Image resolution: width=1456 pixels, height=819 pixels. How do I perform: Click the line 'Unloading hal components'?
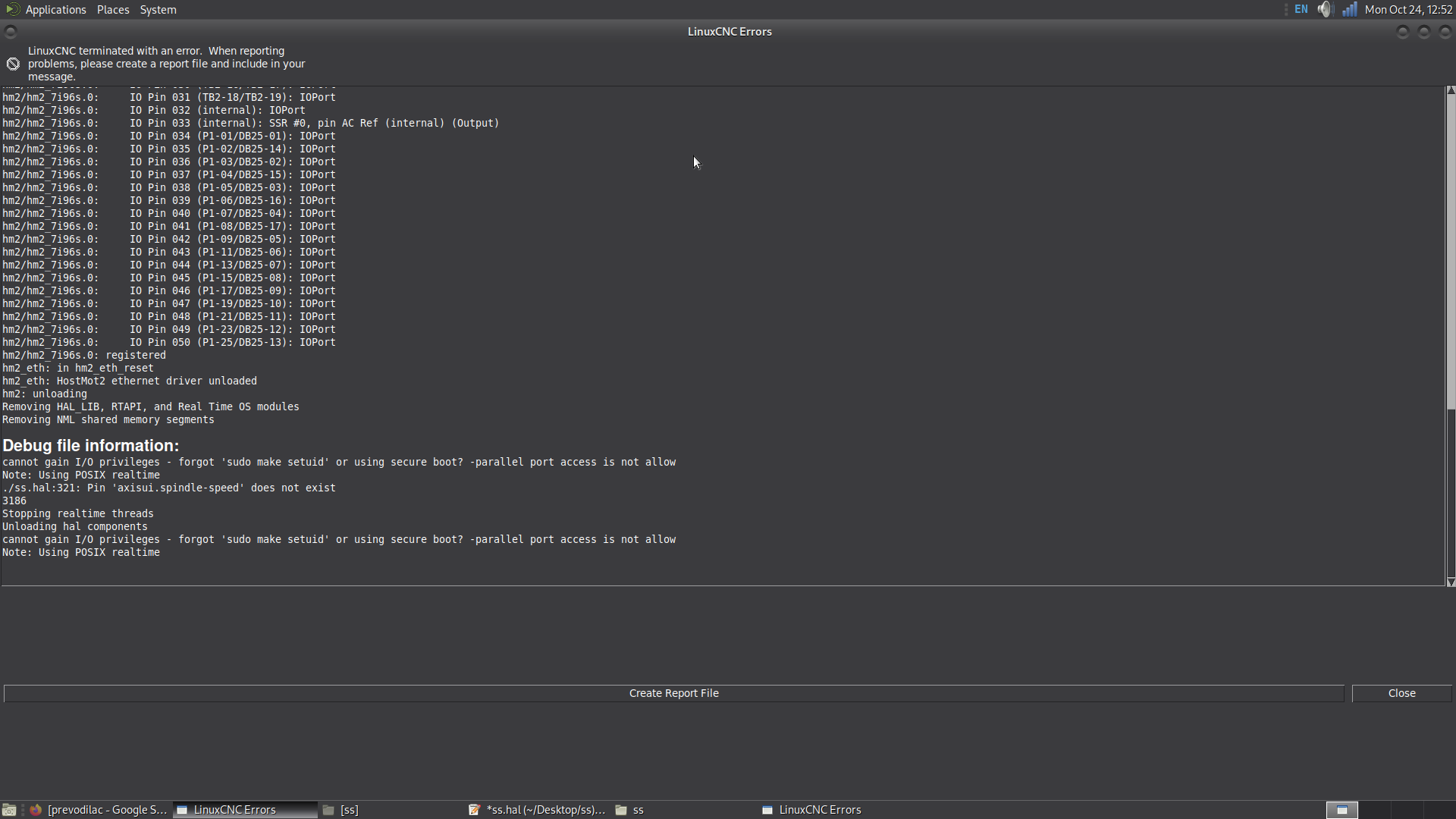point(75,526)
